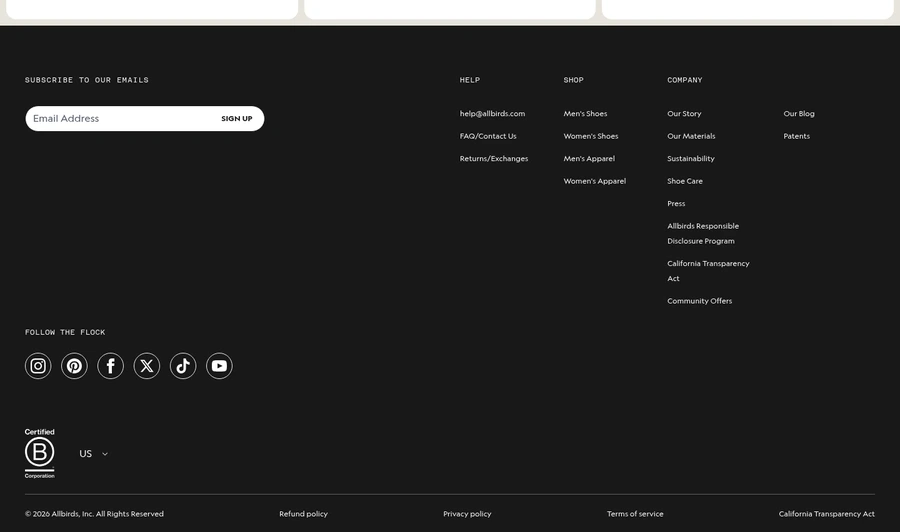Open Refund policy link
Screen dimensions: 900x532
pyautogui.click(x=303, y=514)
